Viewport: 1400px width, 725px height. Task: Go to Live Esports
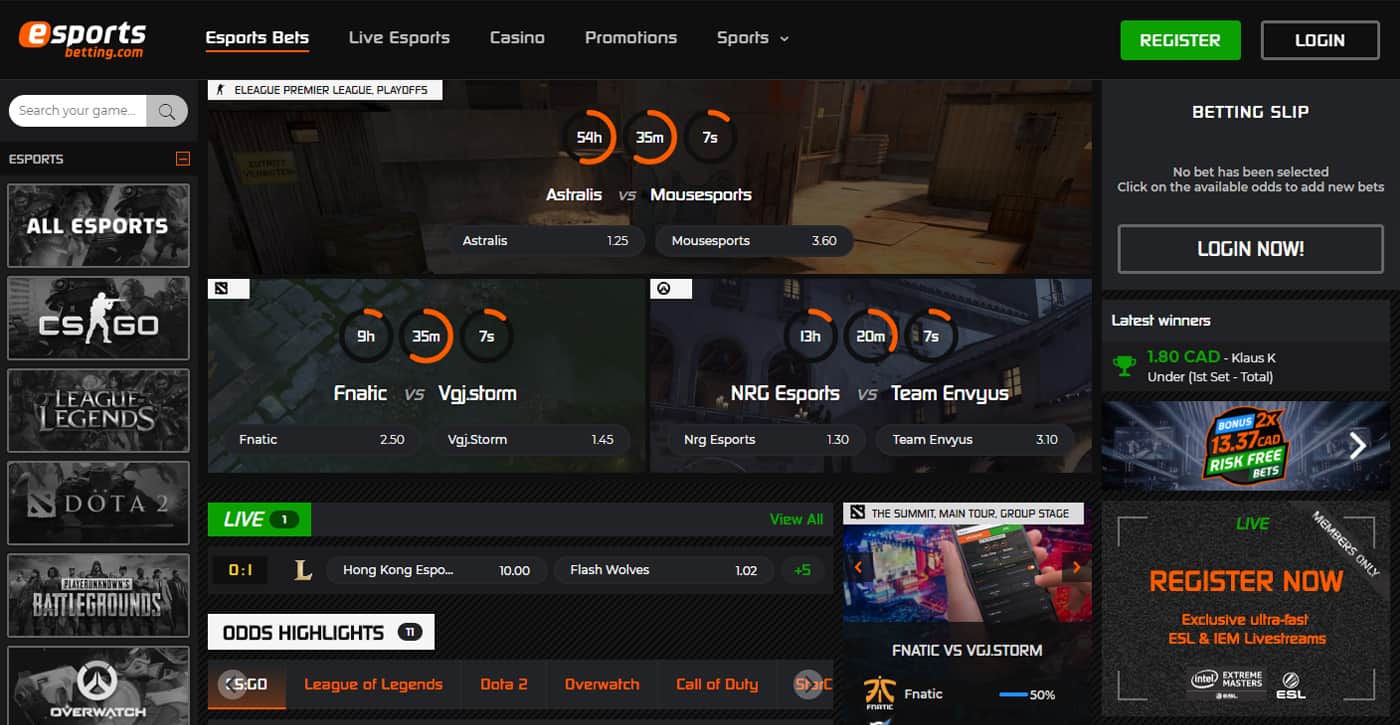(399, 38)
